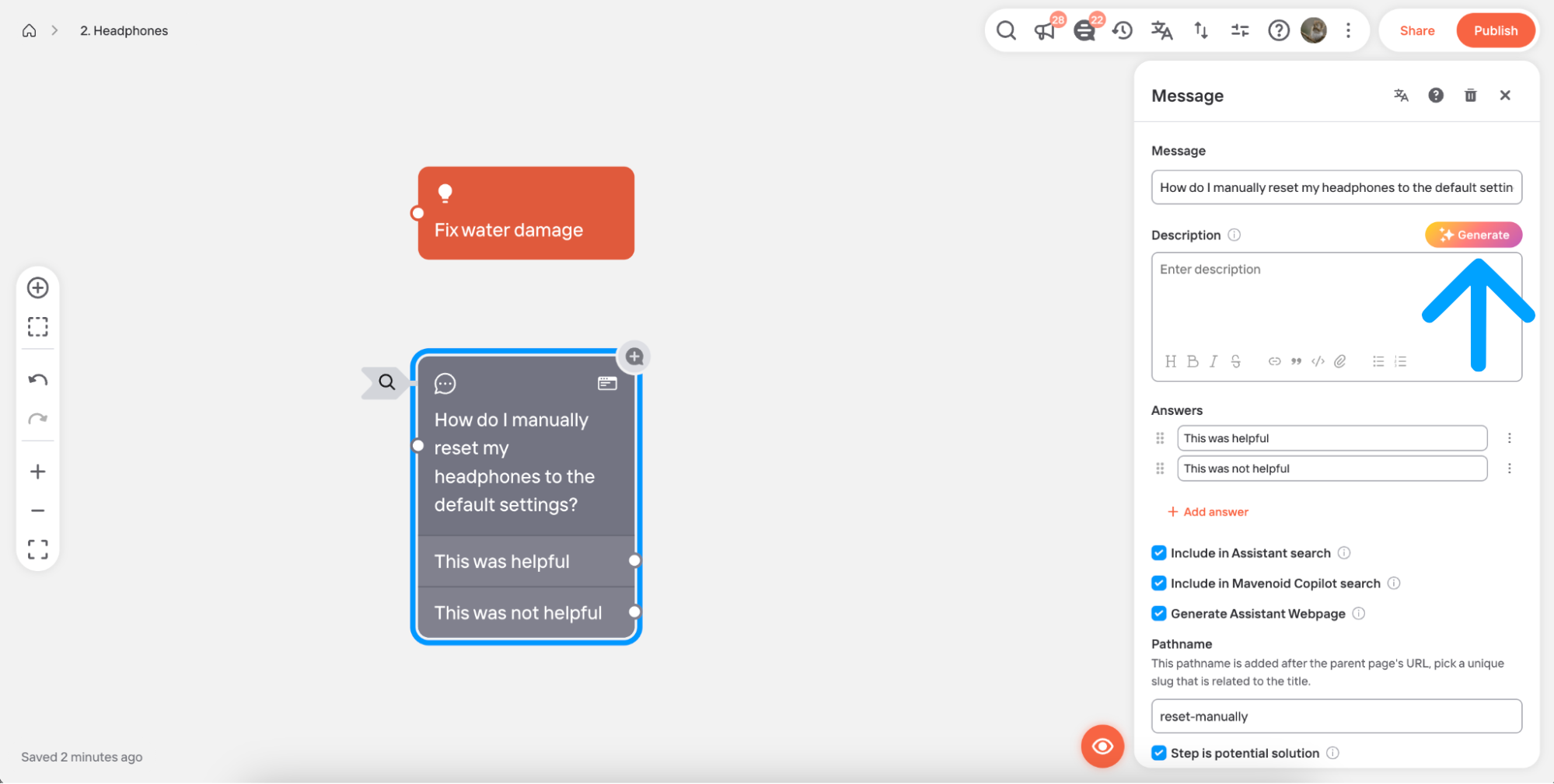This screenshot has height=784, width=1554.
Task: Uncheck Generate Assistant Webpage
Action: coord(1159,614)
